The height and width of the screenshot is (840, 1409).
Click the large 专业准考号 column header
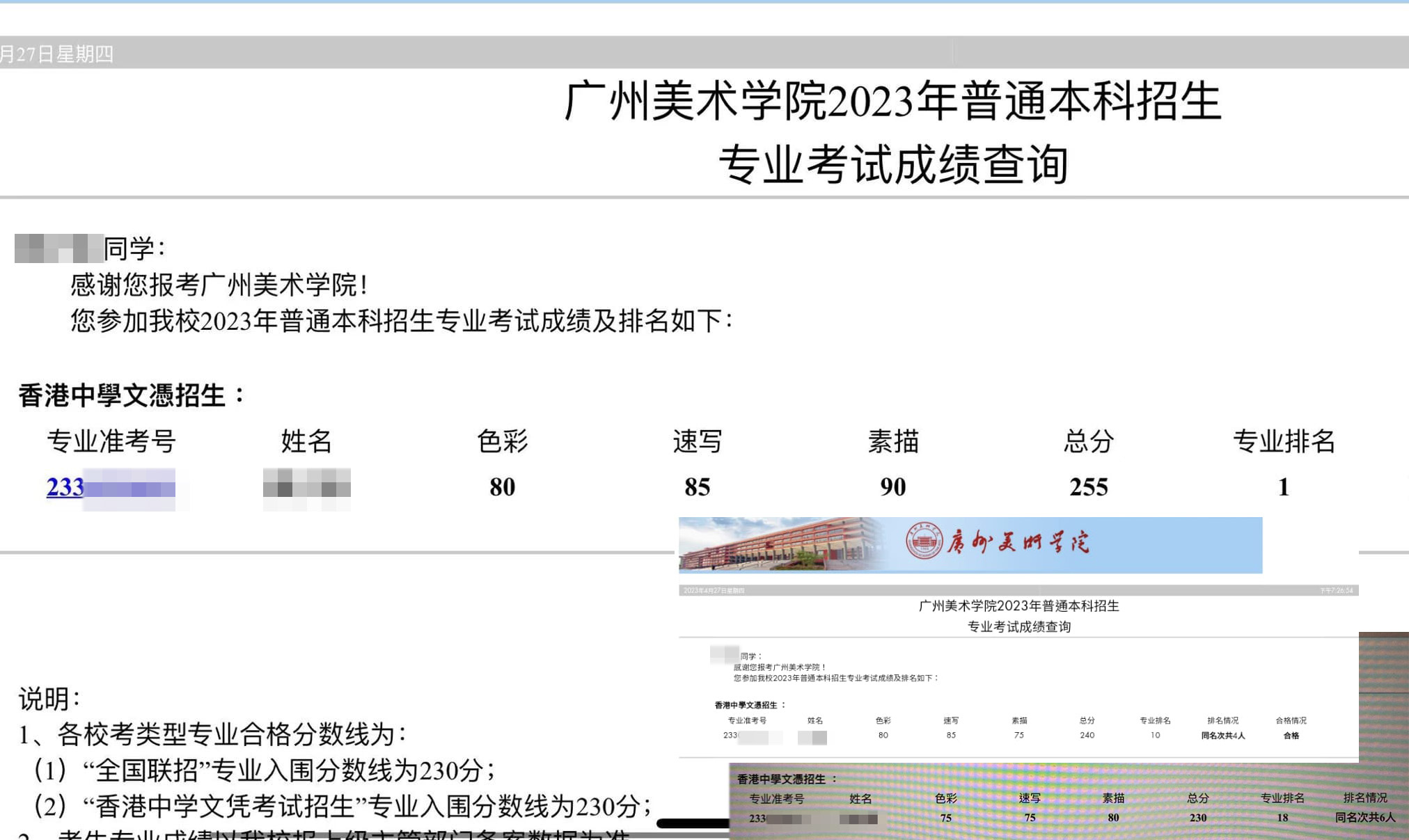(111, 441)
